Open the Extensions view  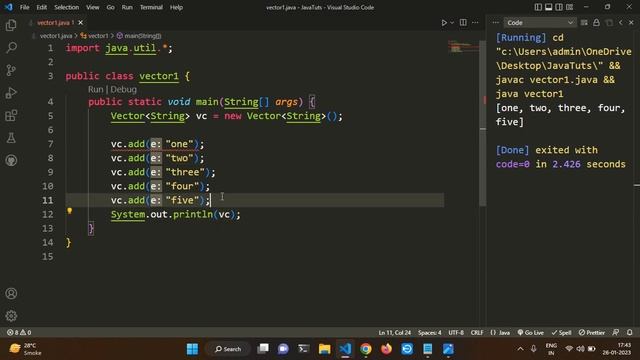click(11, 116)
